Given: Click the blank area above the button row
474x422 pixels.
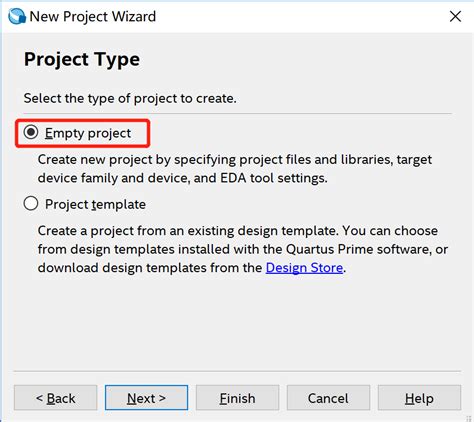Looking at the screenshot, I should pos(237,323).
